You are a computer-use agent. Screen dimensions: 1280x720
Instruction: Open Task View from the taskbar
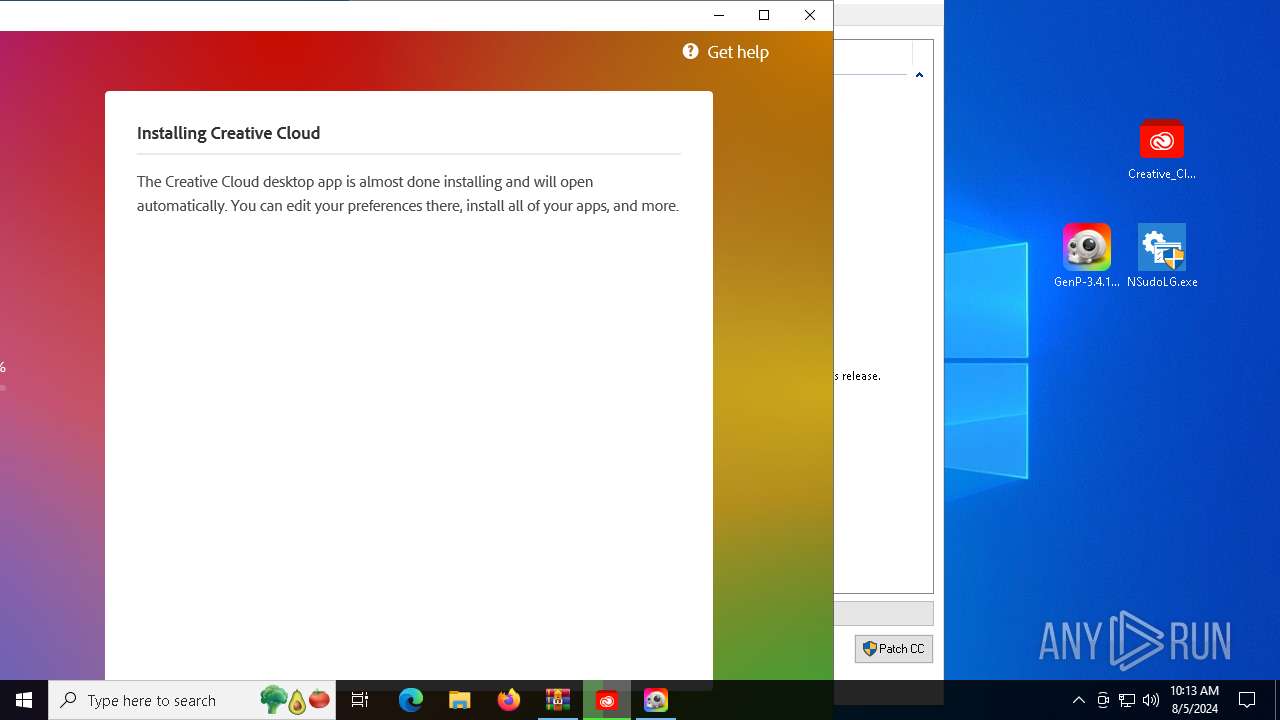point(360,700)
